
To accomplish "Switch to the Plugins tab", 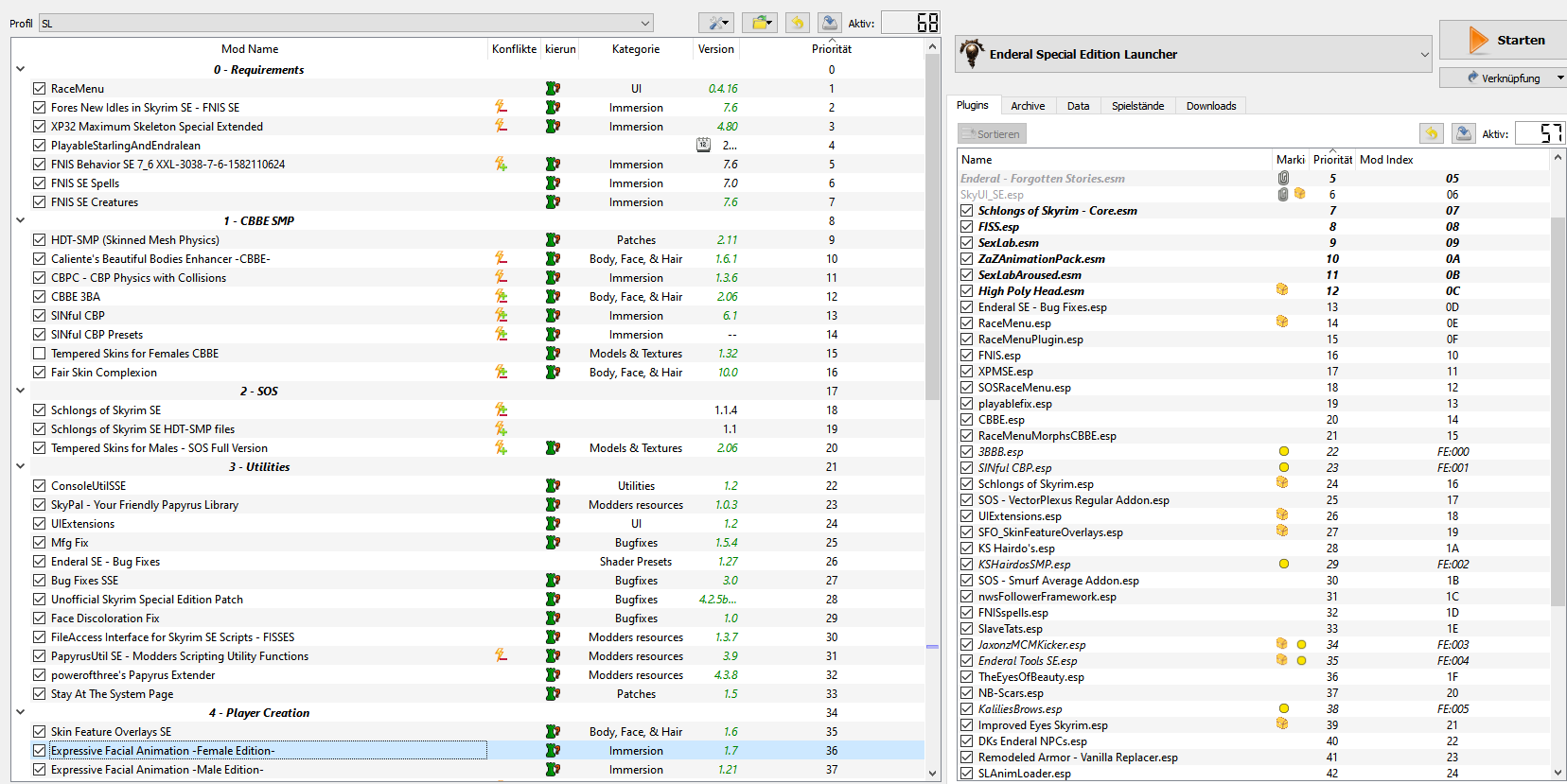I will coord(973,105).
